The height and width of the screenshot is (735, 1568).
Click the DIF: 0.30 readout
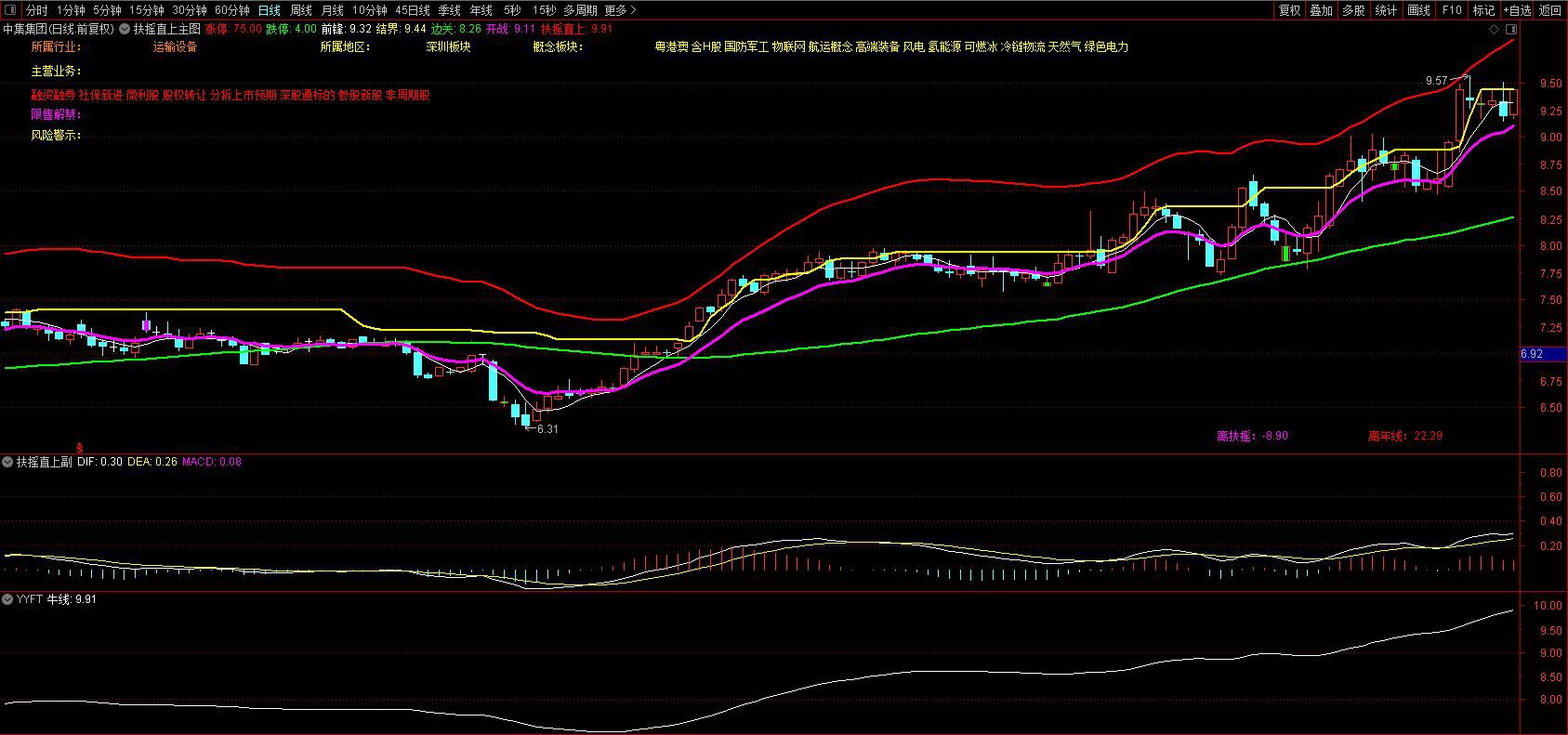[x=99, y=461]
